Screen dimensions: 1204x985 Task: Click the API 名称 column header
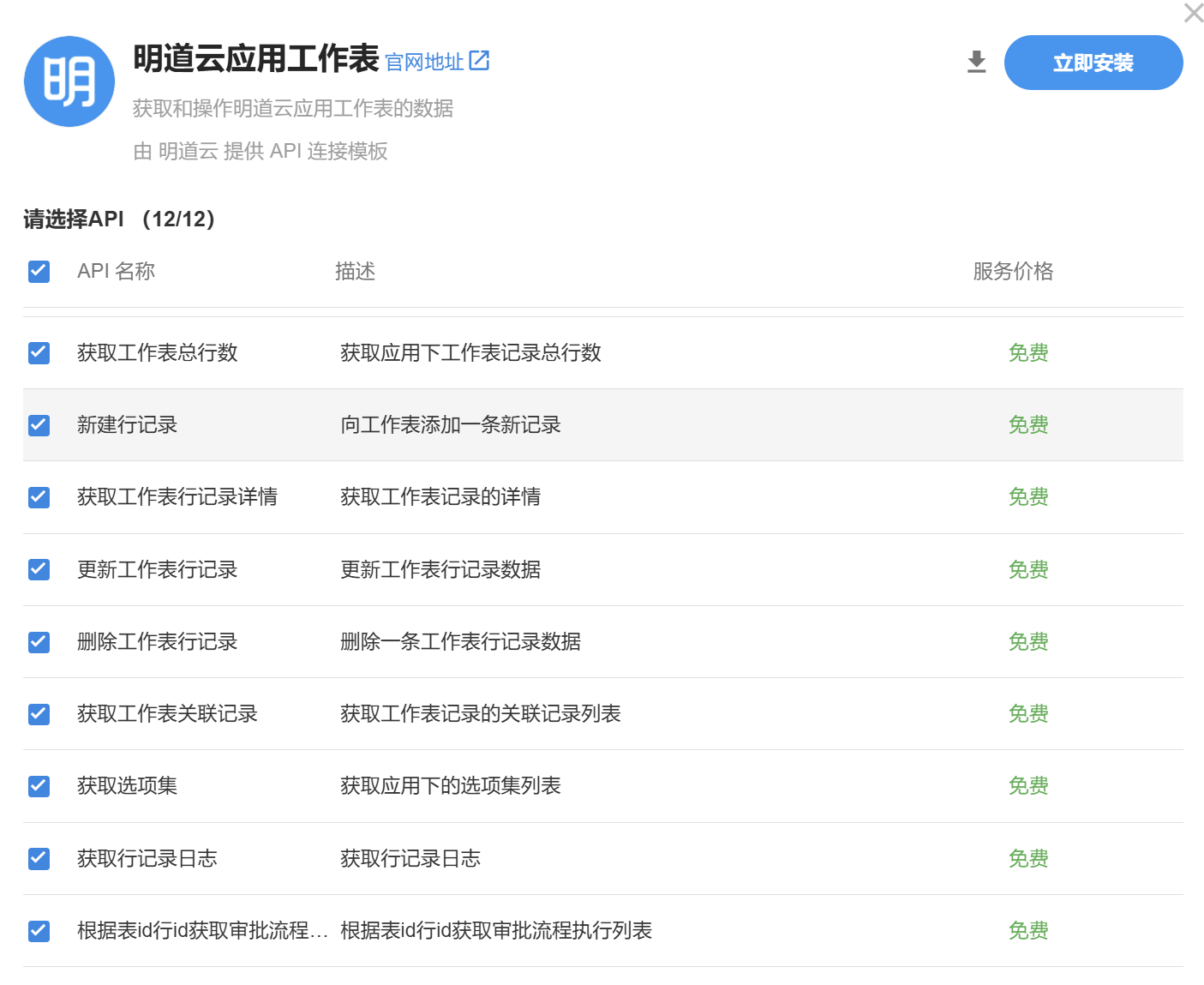coord(116,271)
